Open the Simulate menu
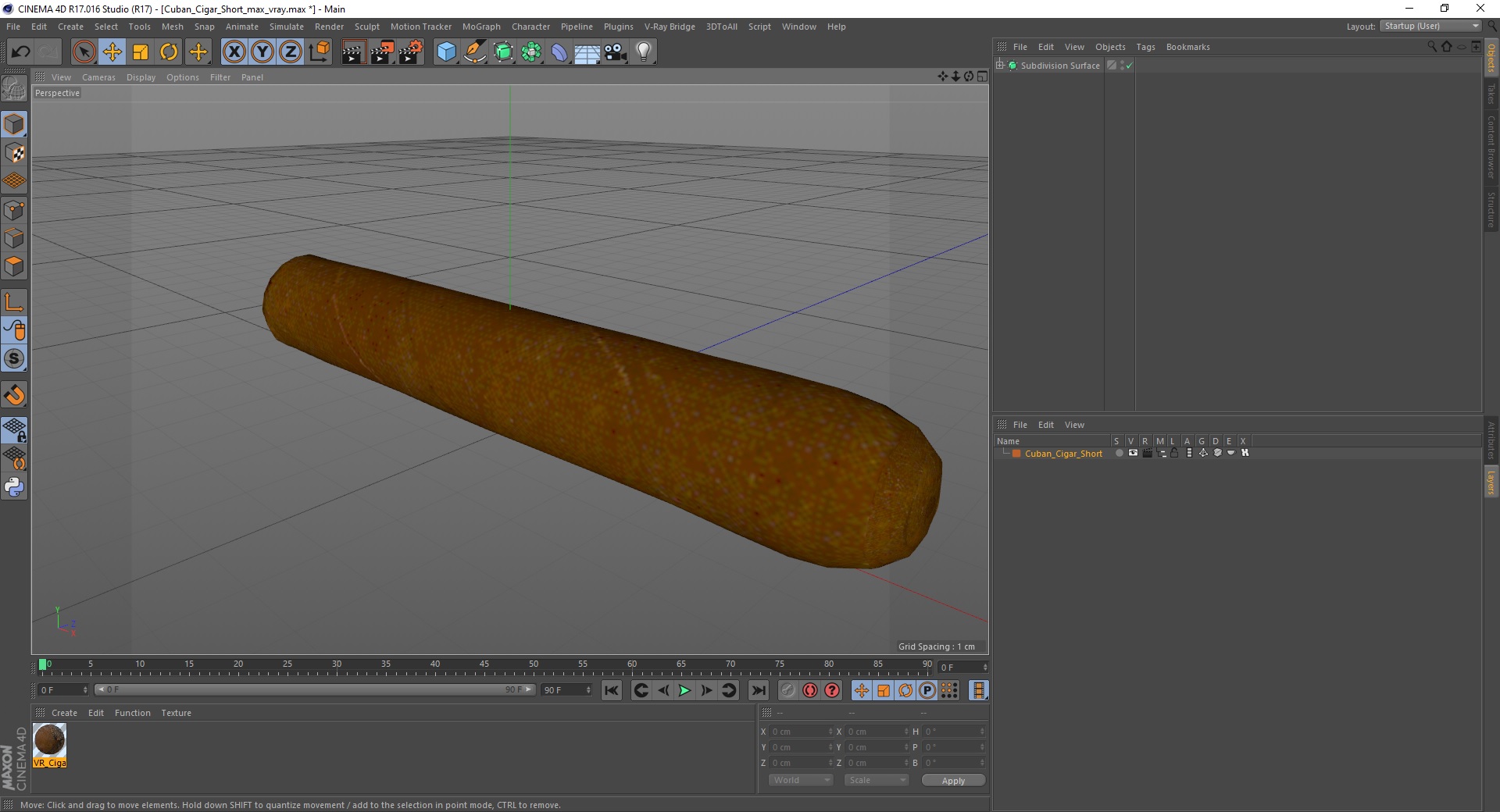 point(286,27)
